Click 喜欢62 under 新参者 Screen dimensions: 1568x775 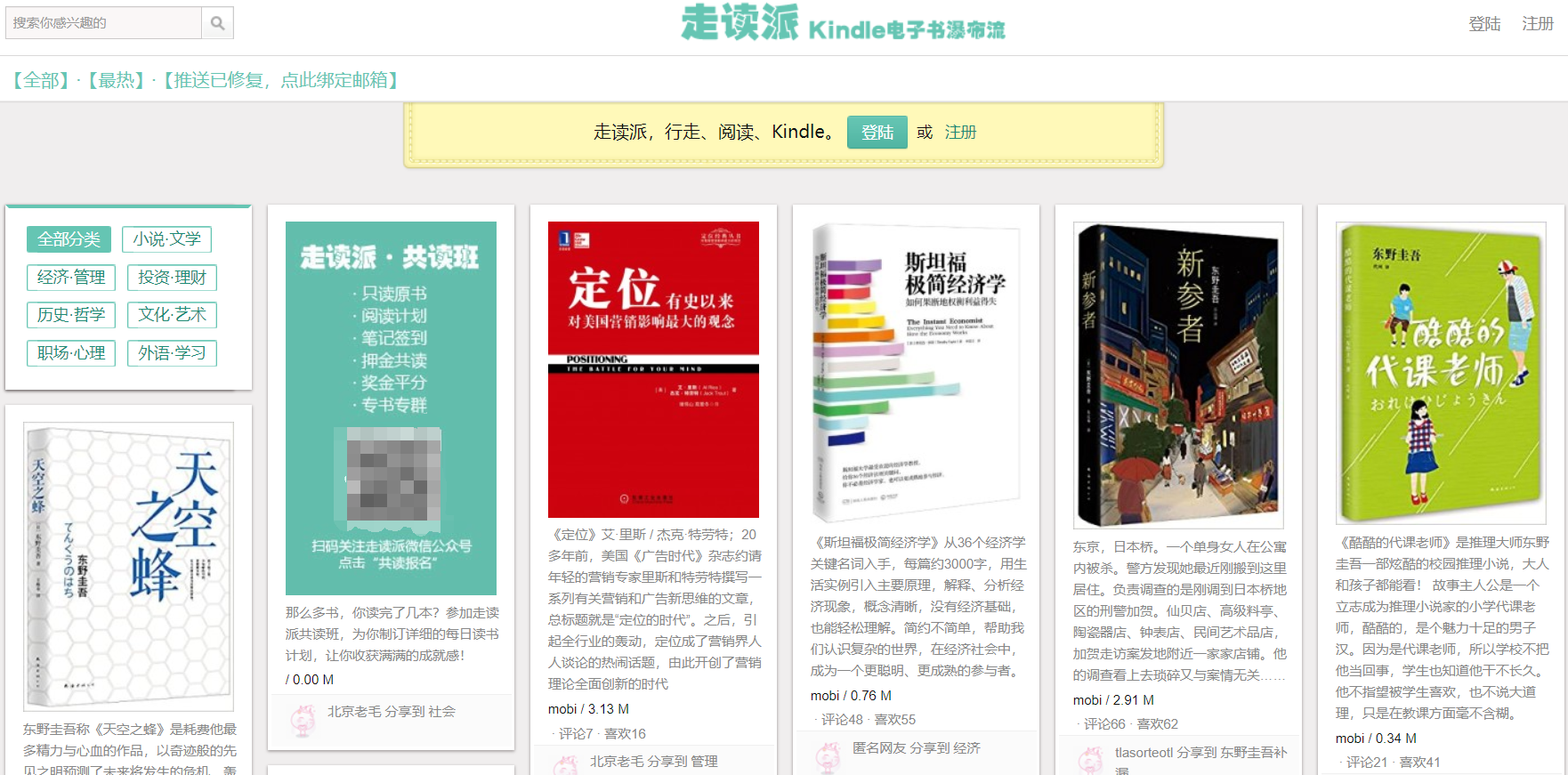[x=1158, y=723]
